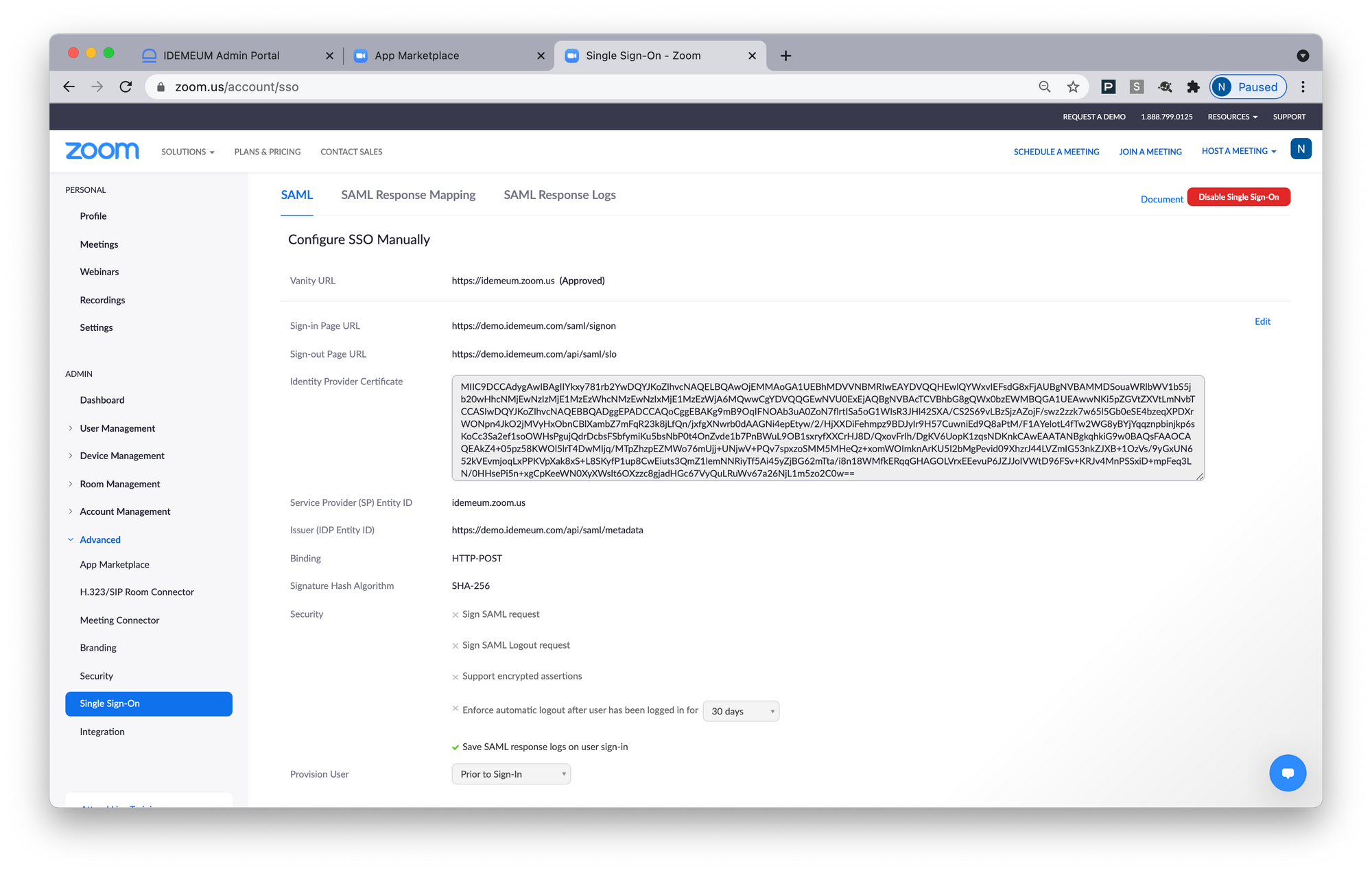The width and height of the screenshot is (1372, 873).
Task: Open a new browser tab
Action: [785, 56]
